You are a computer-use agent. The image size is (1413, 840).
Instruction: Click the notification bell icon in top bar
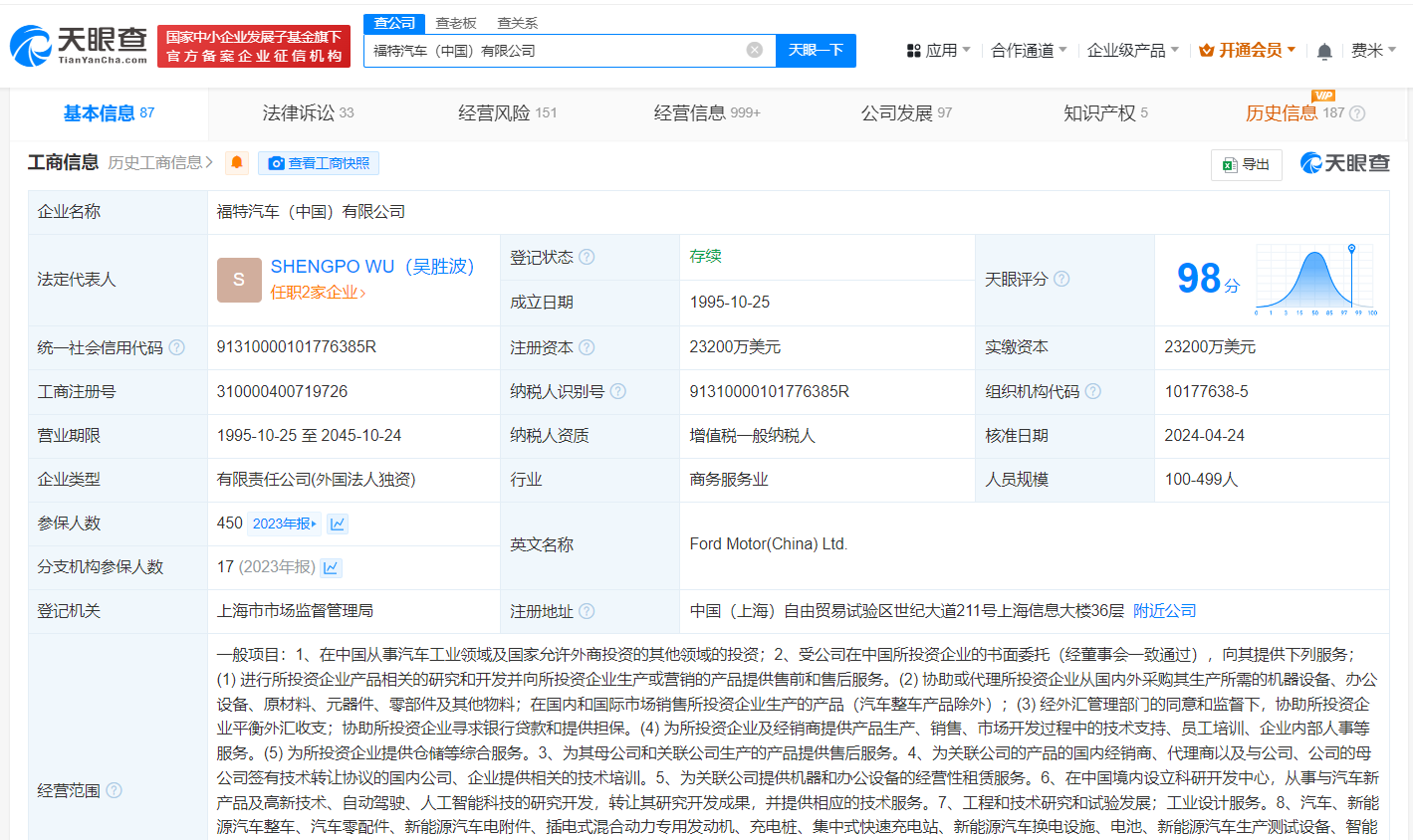tap(1325, 50)
